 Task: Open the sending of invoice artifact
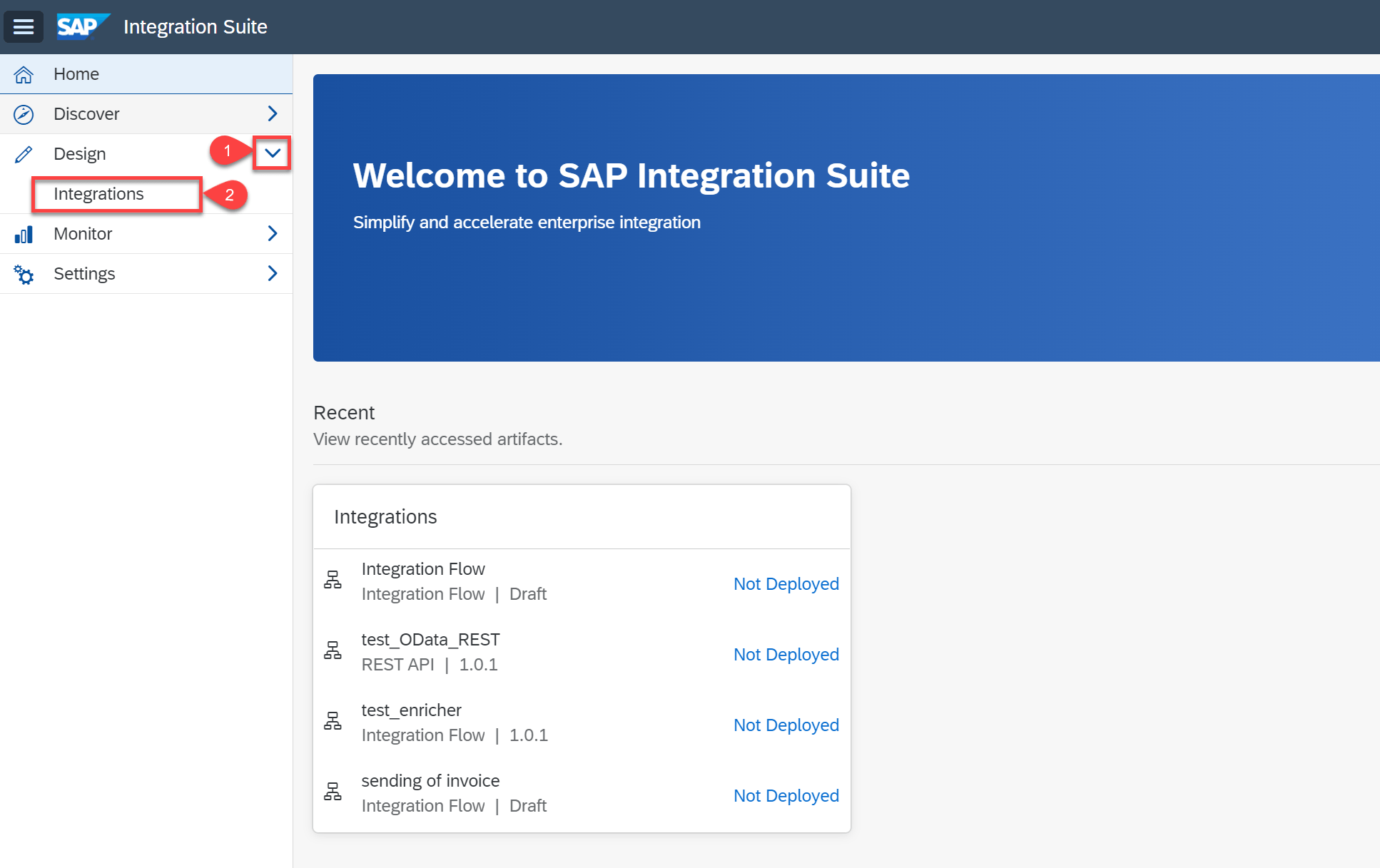tap(430, 781)
